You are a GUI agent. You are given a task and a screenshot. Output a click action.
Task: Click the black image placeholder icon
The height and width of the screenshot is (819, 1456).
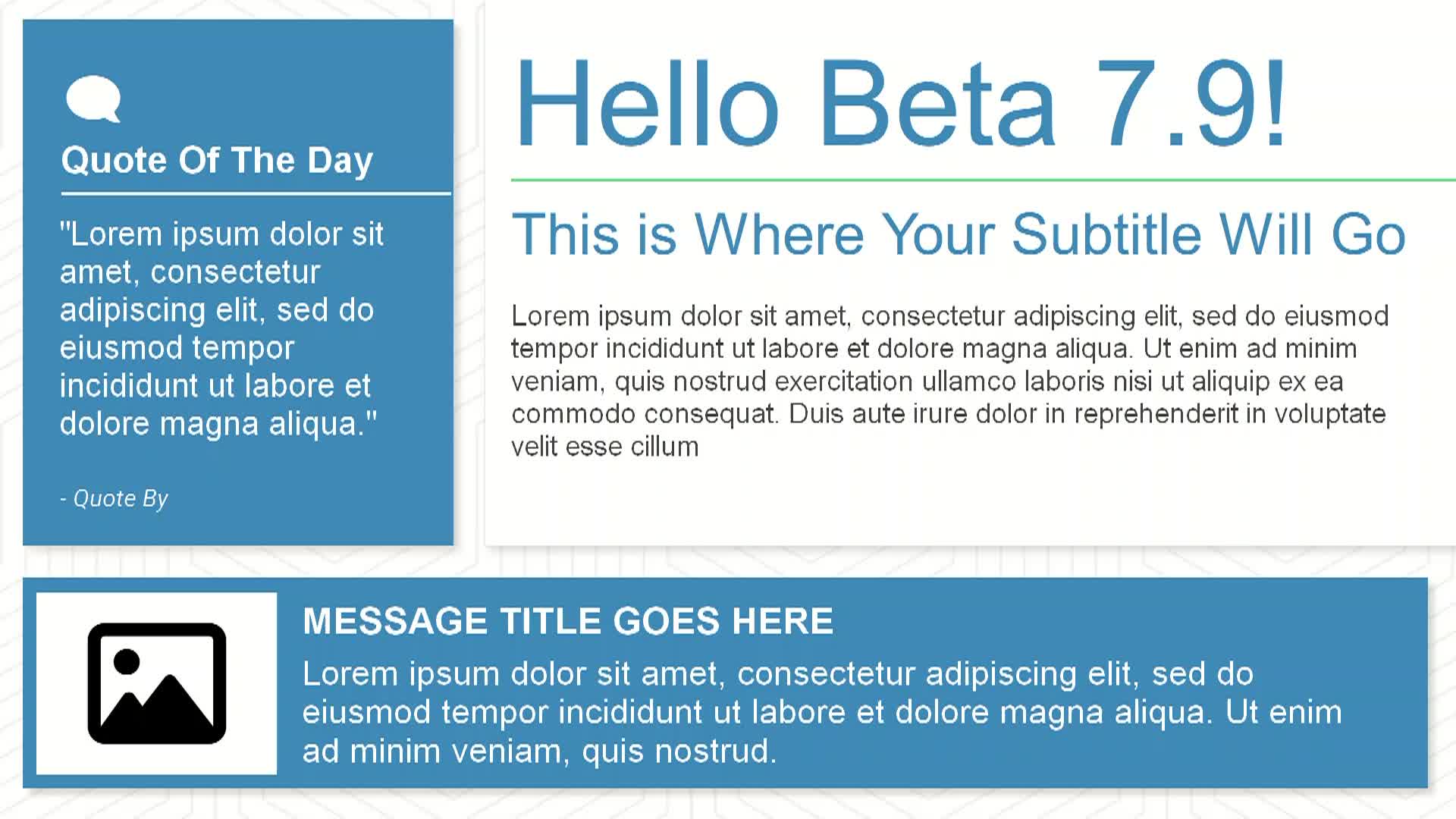coord(157,683)
